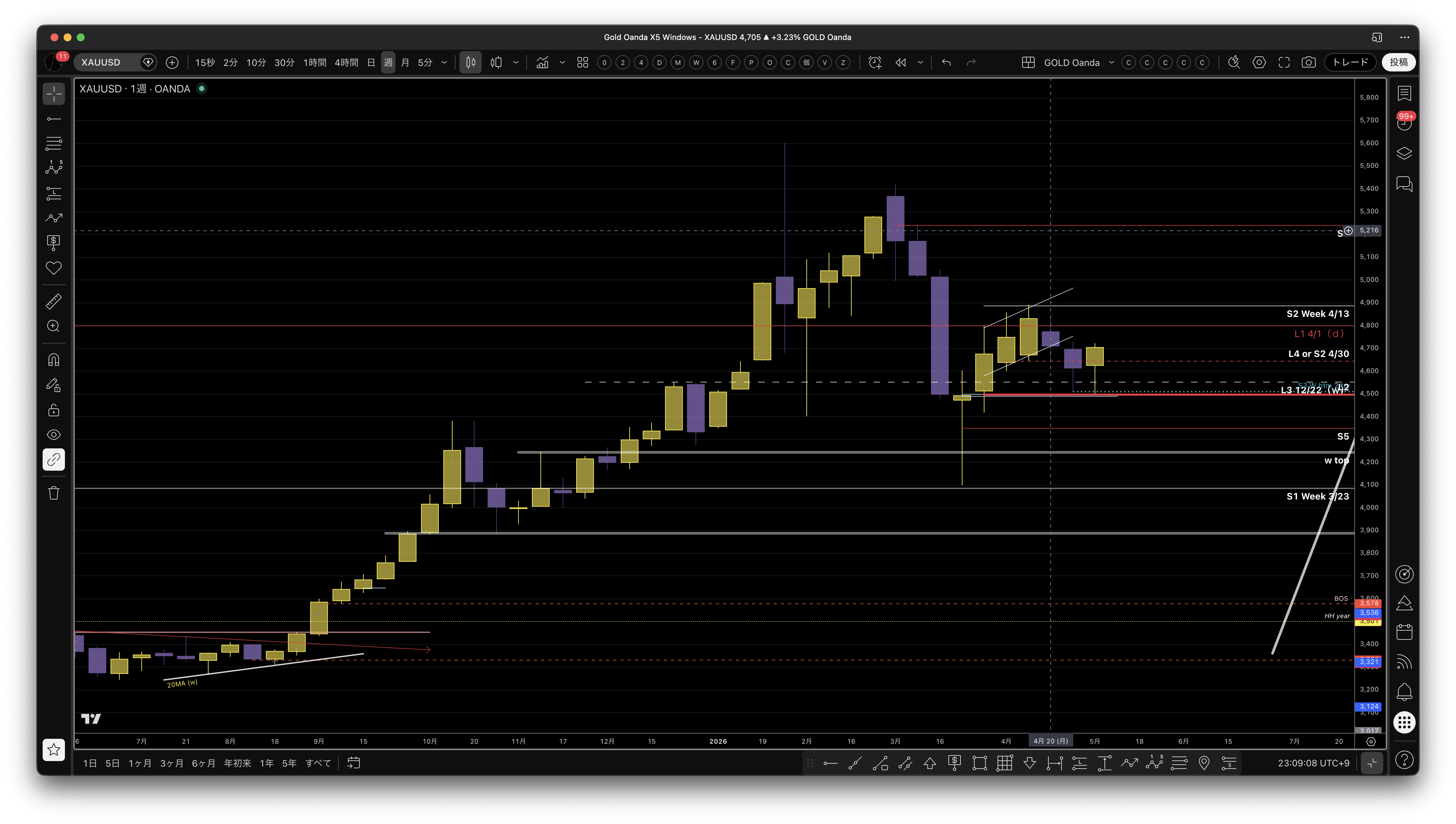Open the alerts panel with 99+ badge
Viewport: 1456px width, 824px height.
(1405, 122)
